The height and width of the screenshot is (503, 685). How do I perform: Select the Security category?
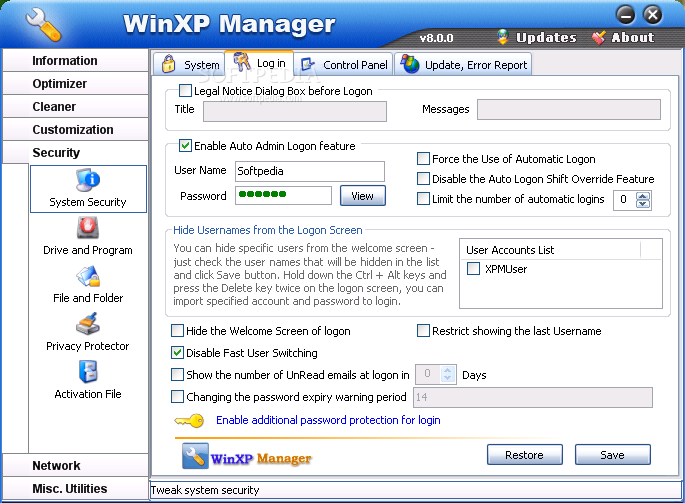pyautogui.click(x=75, y=153)
